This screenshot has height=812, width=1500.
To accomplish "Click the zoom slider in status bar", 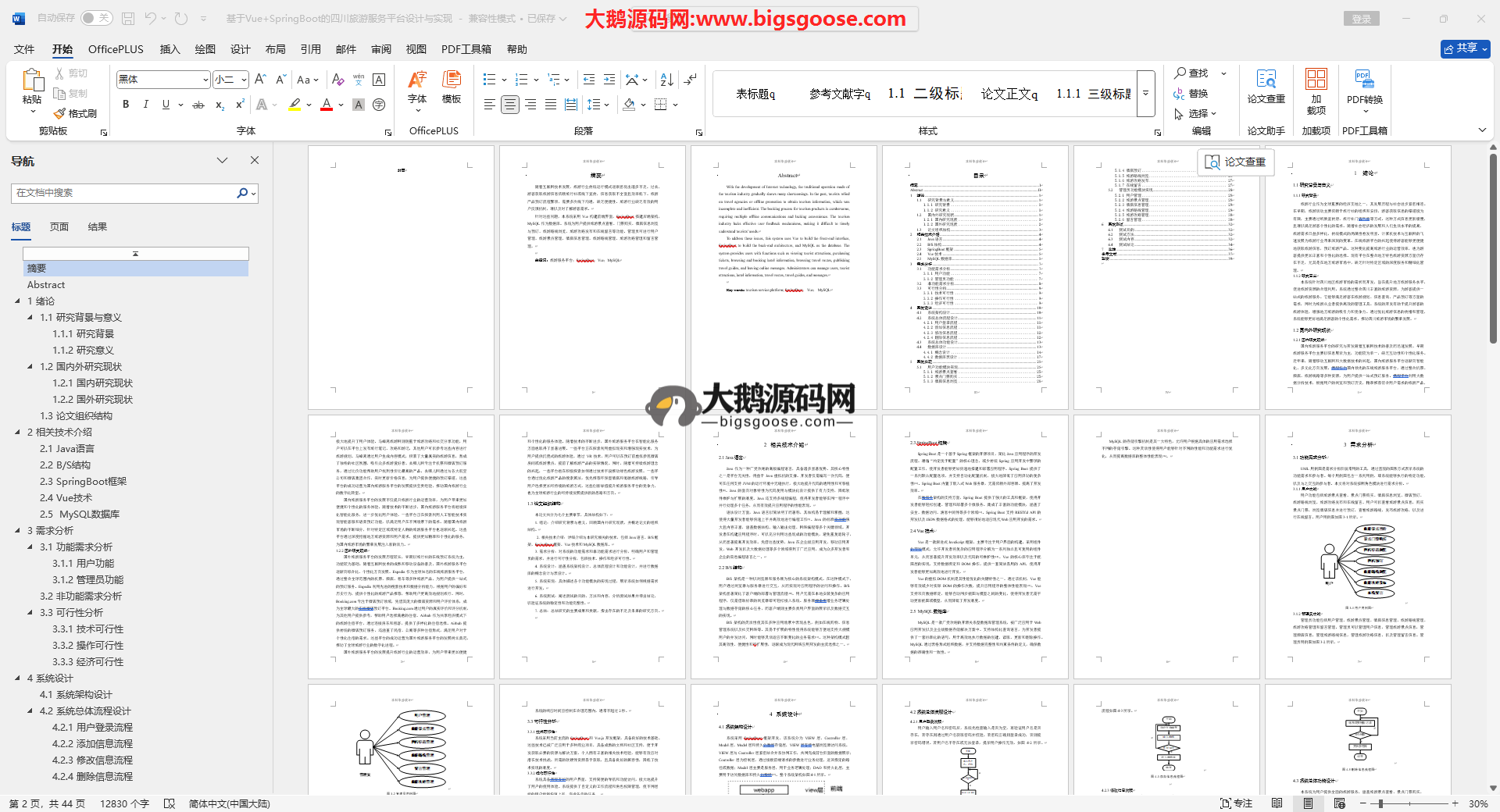I will (1381, 803).
